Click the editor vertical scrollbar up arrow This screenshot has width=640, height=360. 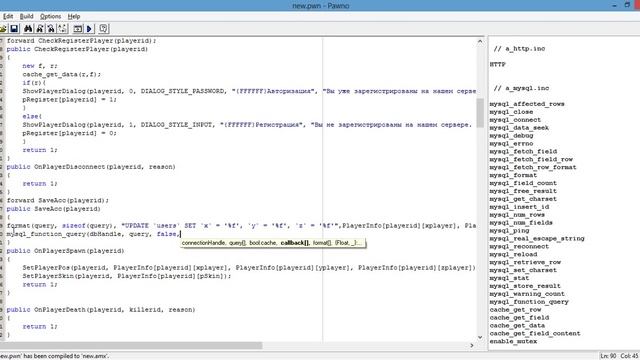tap(480, 42)
